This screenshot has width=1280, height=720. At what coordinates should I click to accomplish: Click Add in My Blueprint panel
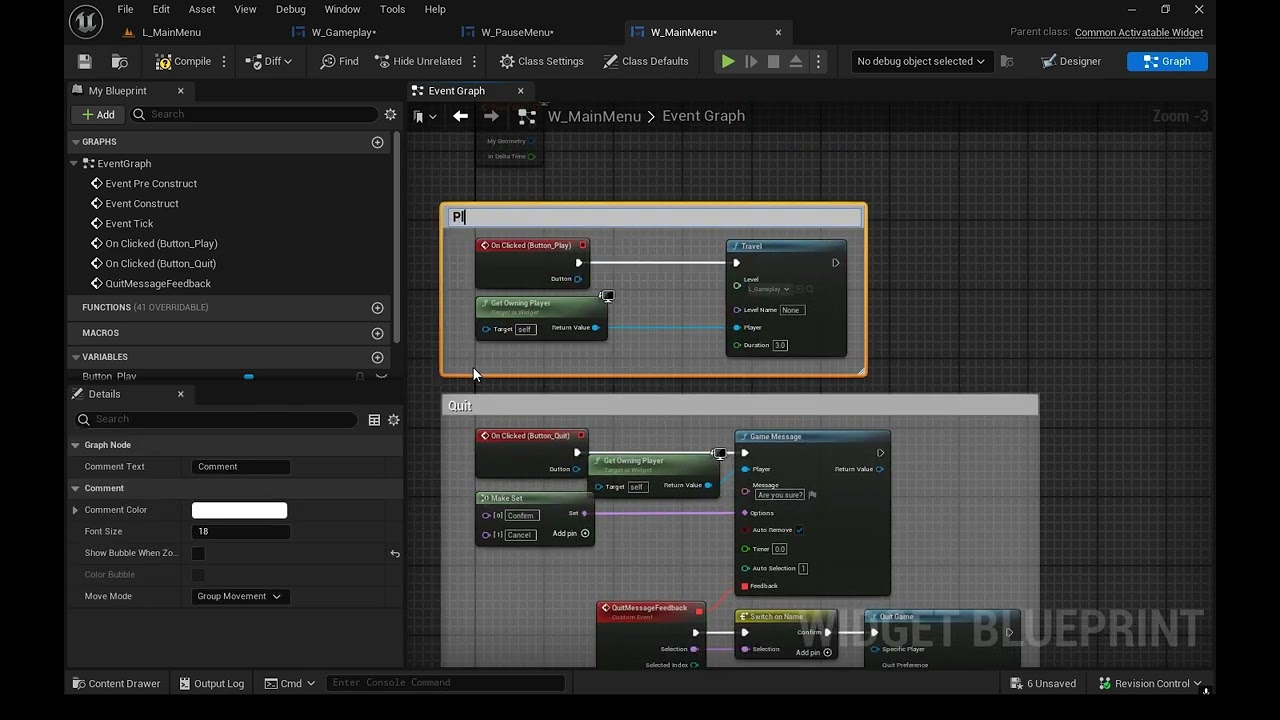tap(98, 114)
